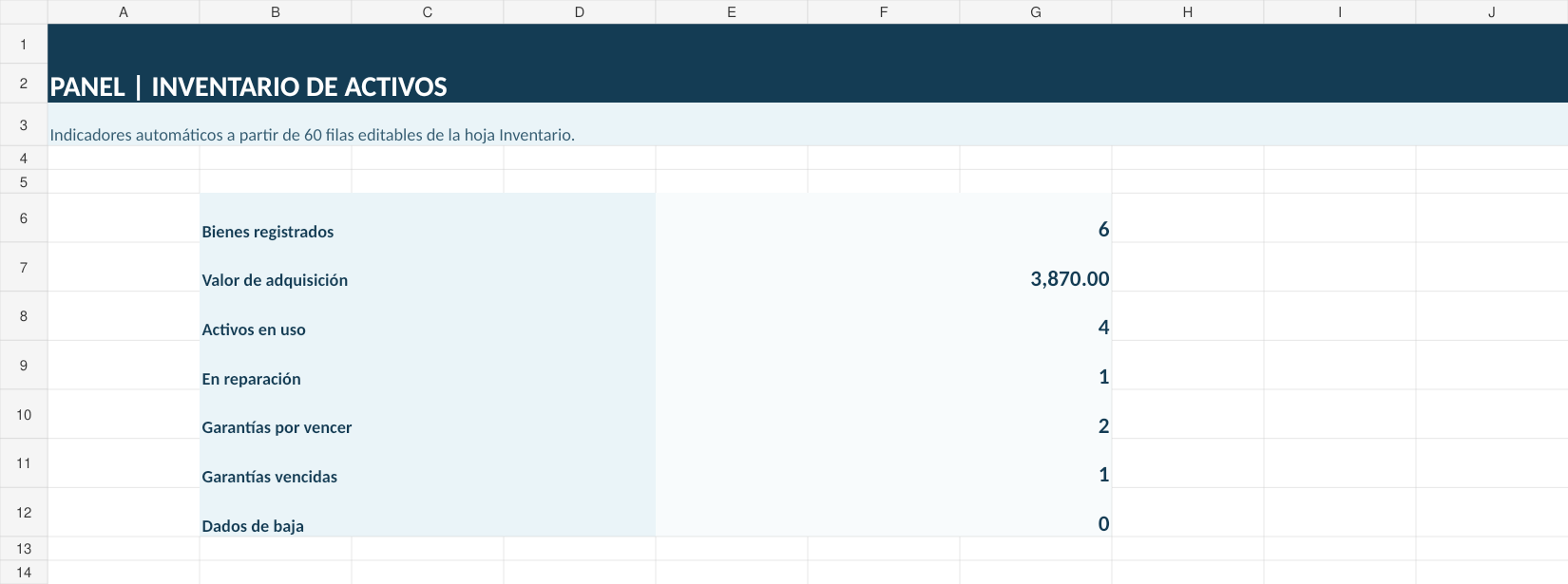Viewport: 1568px width, 584px height.
Task: Select row 11 header
Action: tap(24, 463)
